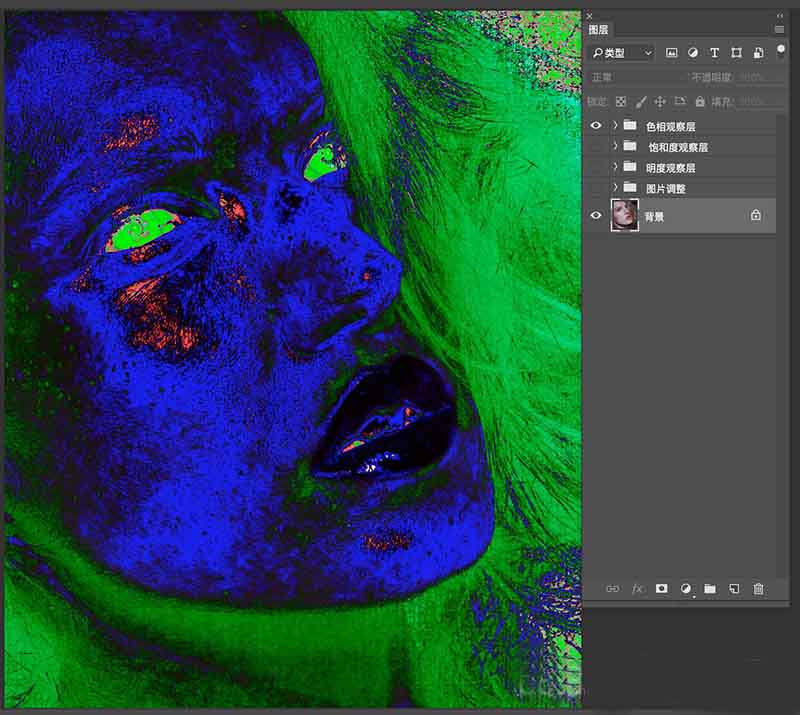Create new fill or adjustment layer
This screenshot has height=715, width=800.
click(x=686, y=589)
